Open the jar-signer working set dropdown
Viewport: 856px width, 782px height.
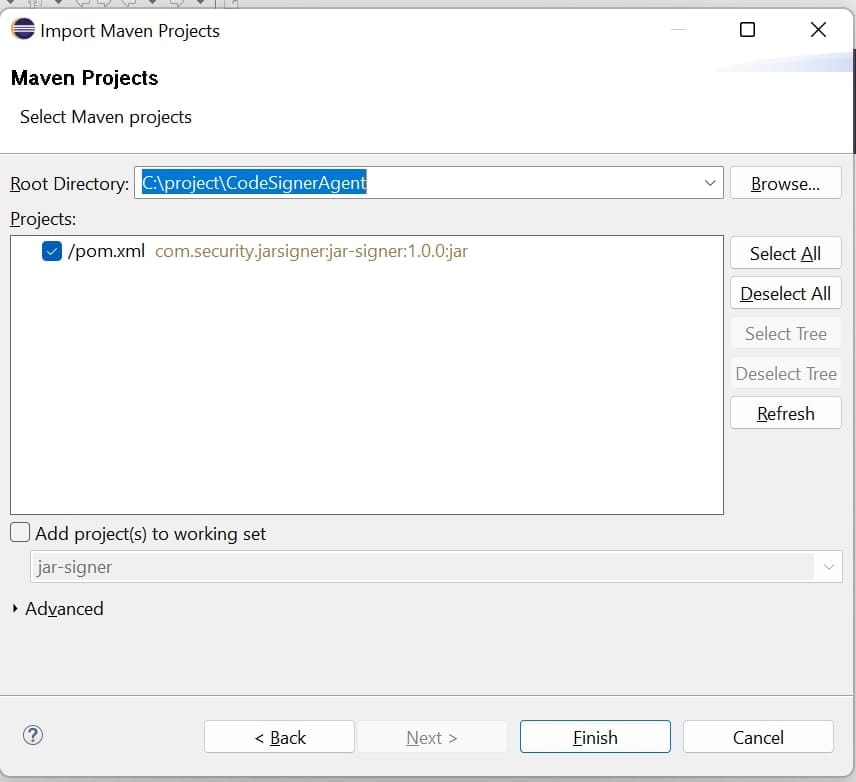click(x=828, y=567)
